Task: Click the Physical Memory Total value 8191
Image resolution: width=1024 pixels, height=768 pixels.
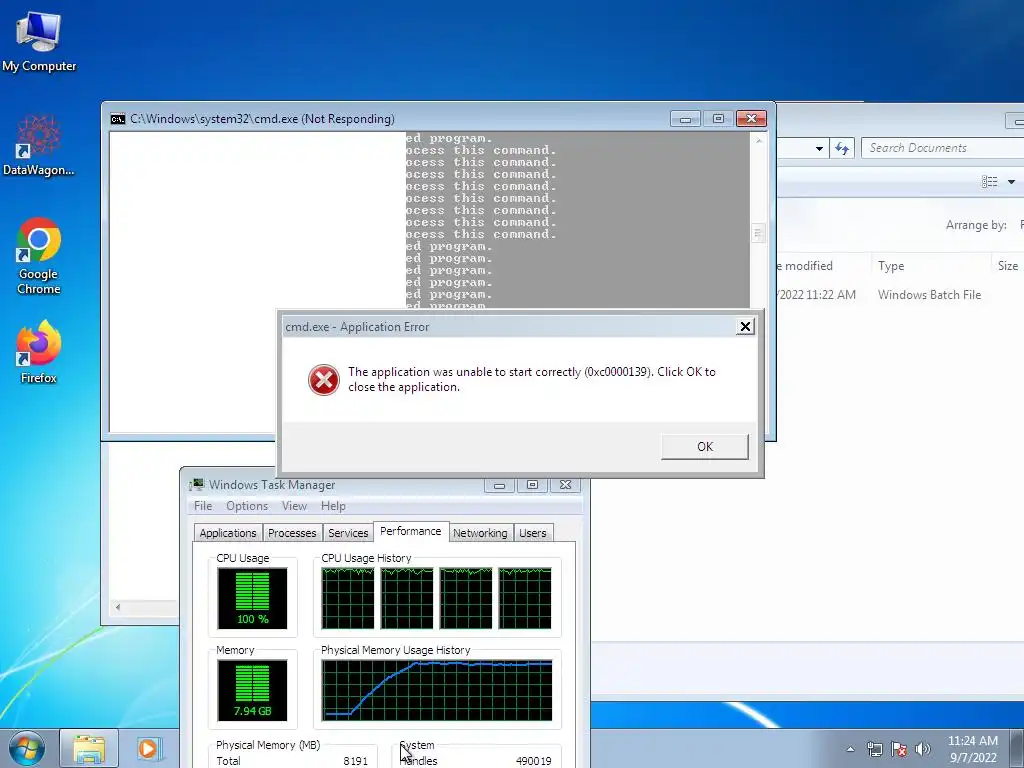Action: click(x=355, y=761)
